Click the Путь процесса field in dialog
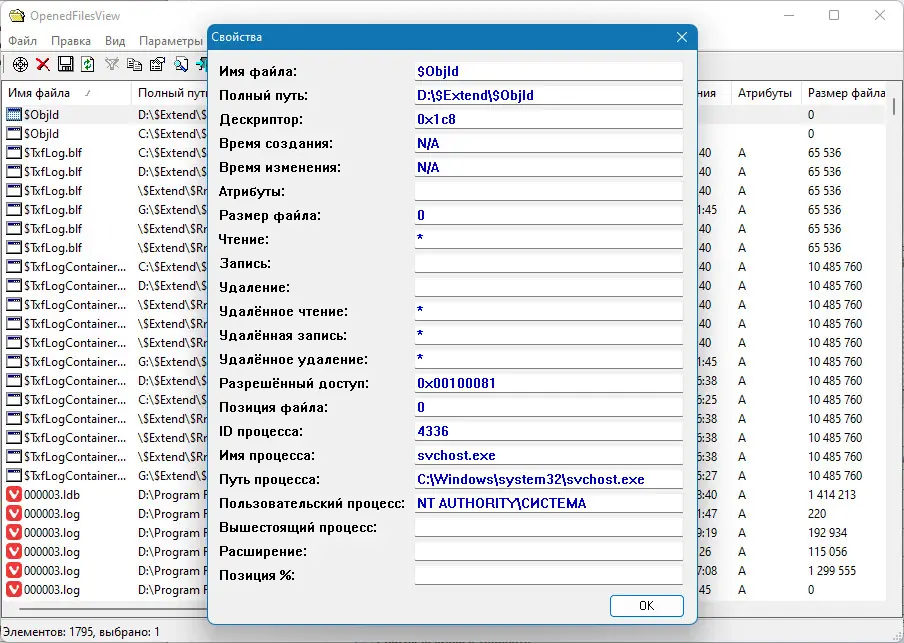The image size is (904, 643). pyautogui.click(x=548, y=479)
